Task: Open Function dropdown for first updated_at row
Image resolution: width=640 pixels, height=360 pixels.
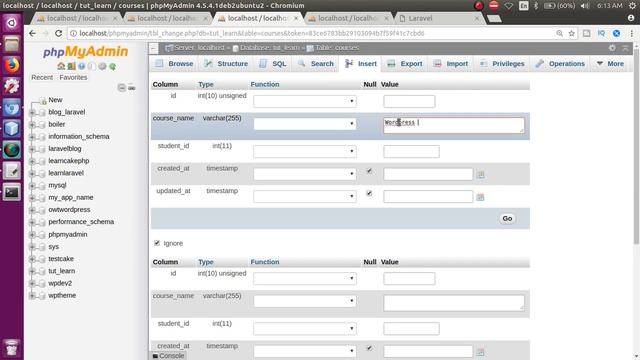Action: coord(304,196)
